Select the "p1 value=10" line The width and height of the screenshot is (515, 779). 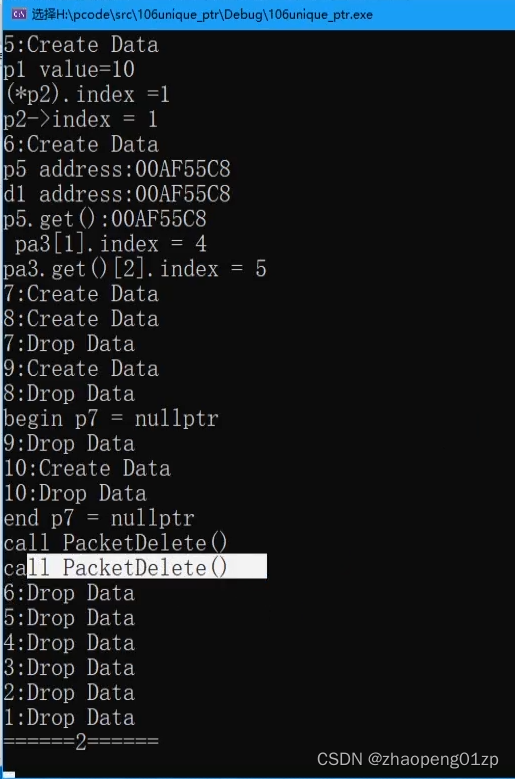(x=69, y=70)
